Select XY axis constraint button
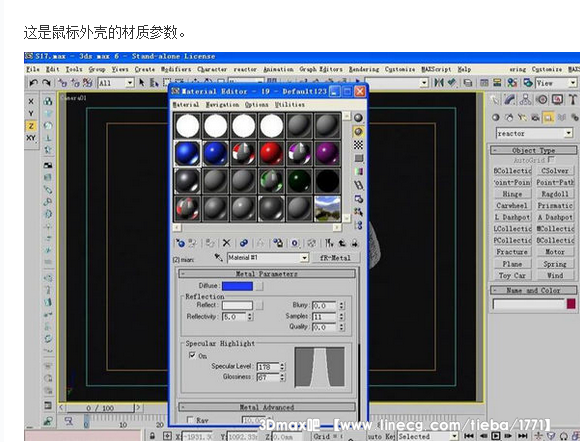580x442 pixels. click(31, 138)
